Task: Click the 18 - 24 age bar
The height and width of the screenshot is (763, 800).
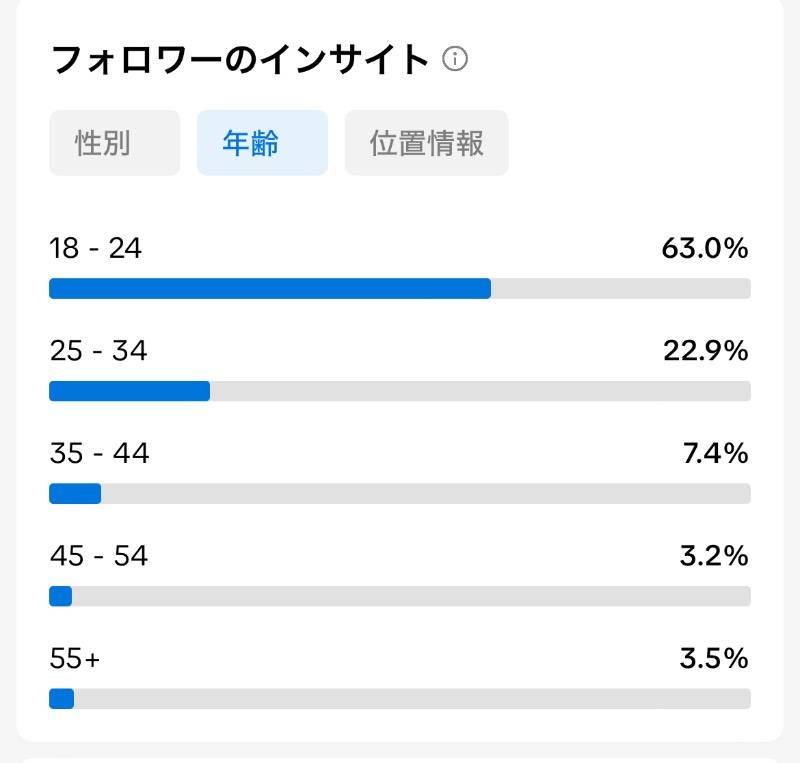Action: (400, 288)
